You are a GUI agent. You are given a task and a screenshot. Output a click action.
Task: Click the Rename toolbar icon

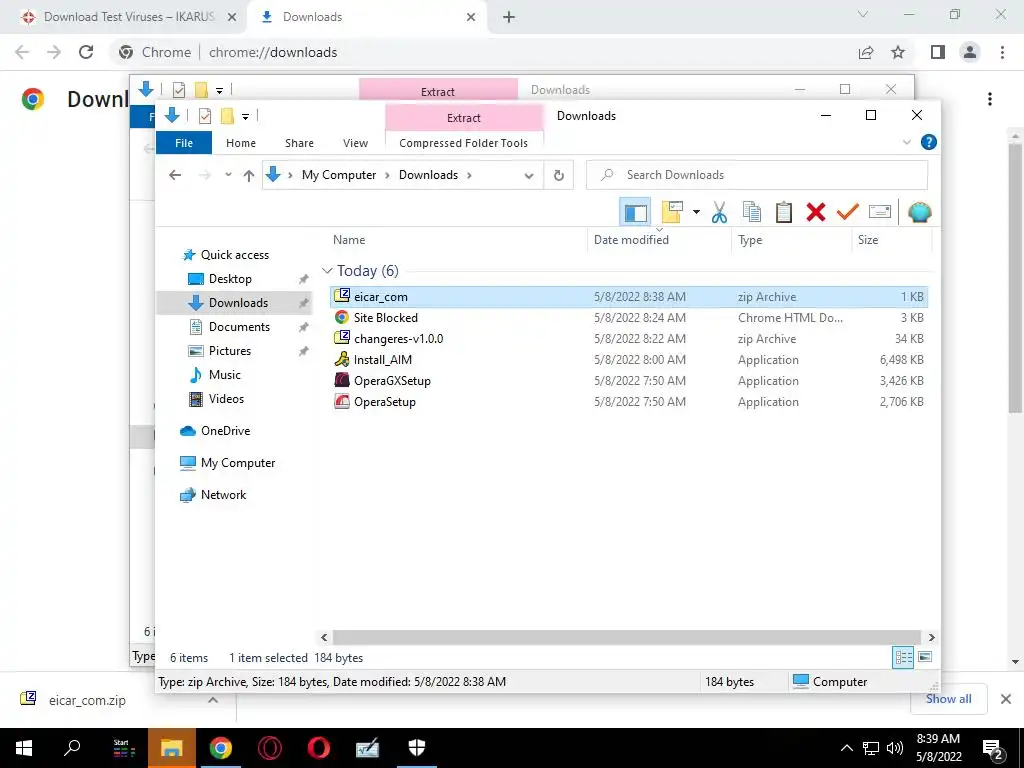(x=880, y=212)
